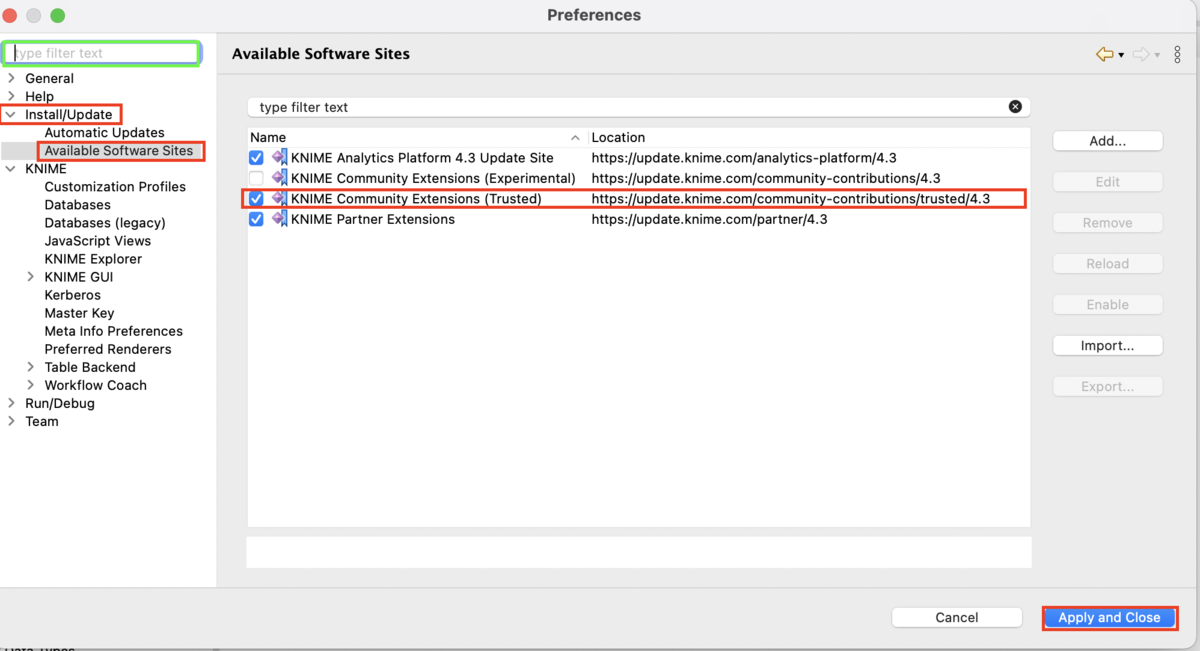Expand the Table Backend node
This screenshot has width=1200, height=651.
[x=31, y=367]
